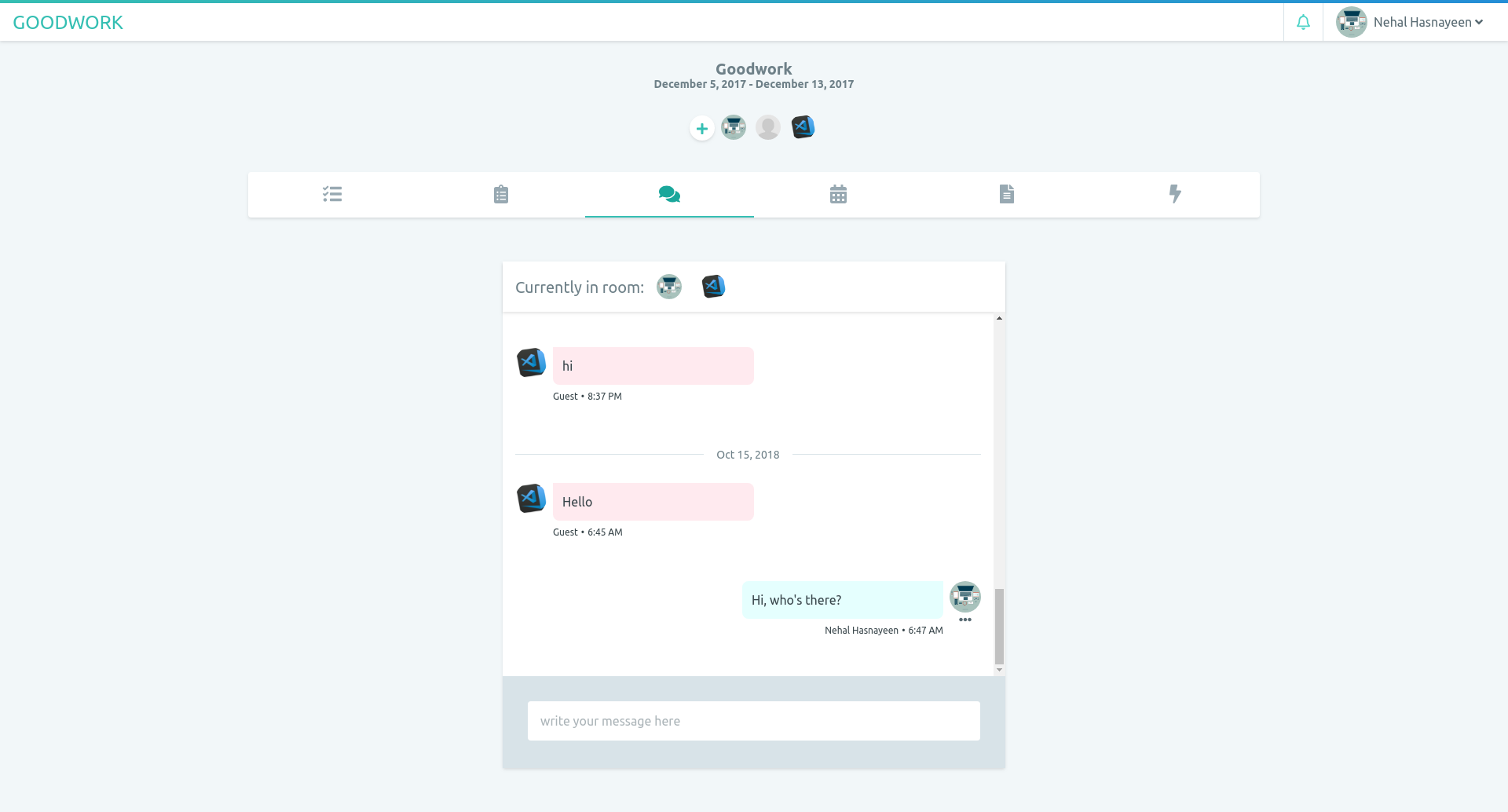Select the gray default member avatar

pos(768,127)
